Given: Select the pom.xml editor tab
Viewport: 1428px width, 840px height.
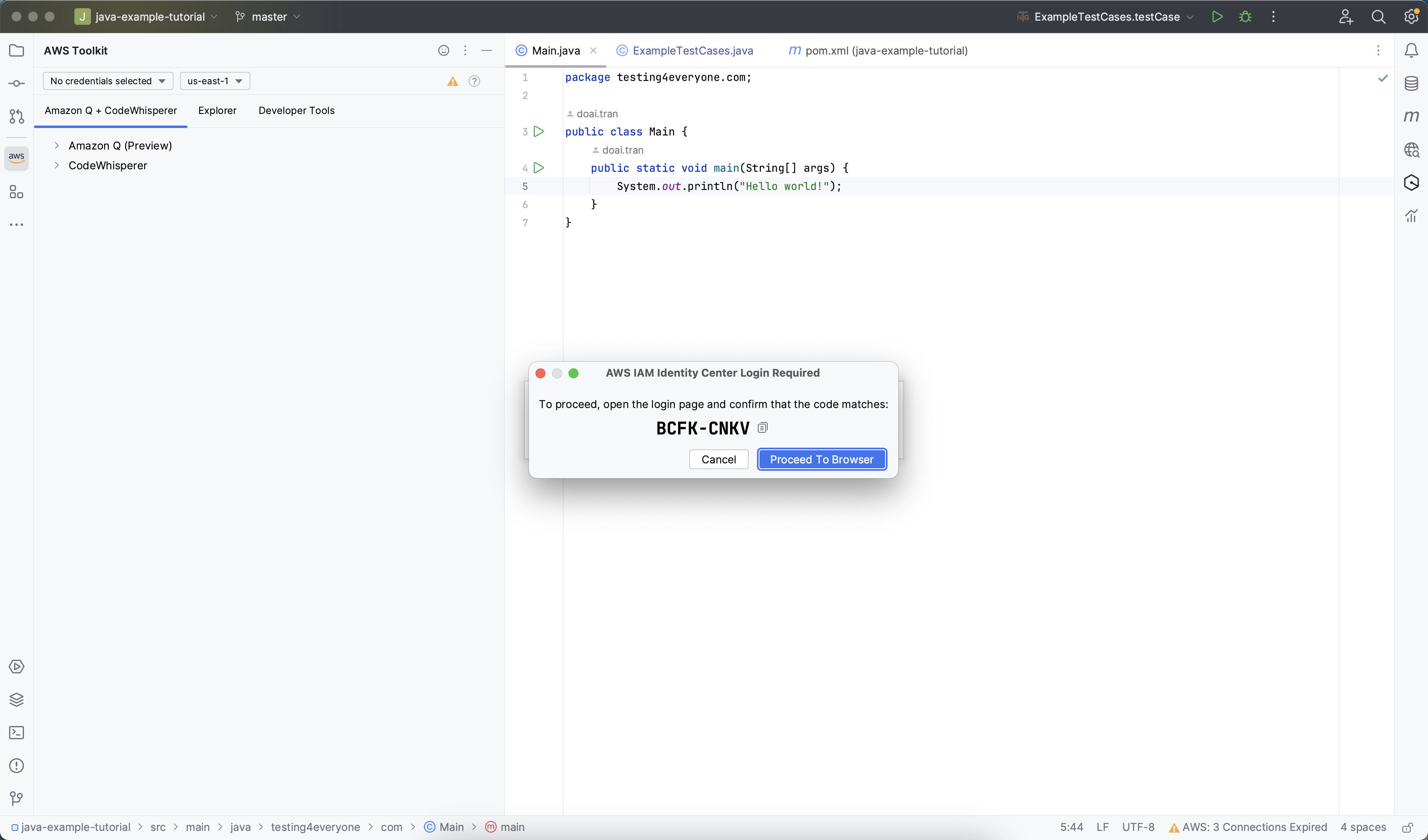Looking at the screenshot, I should [878, 50].
